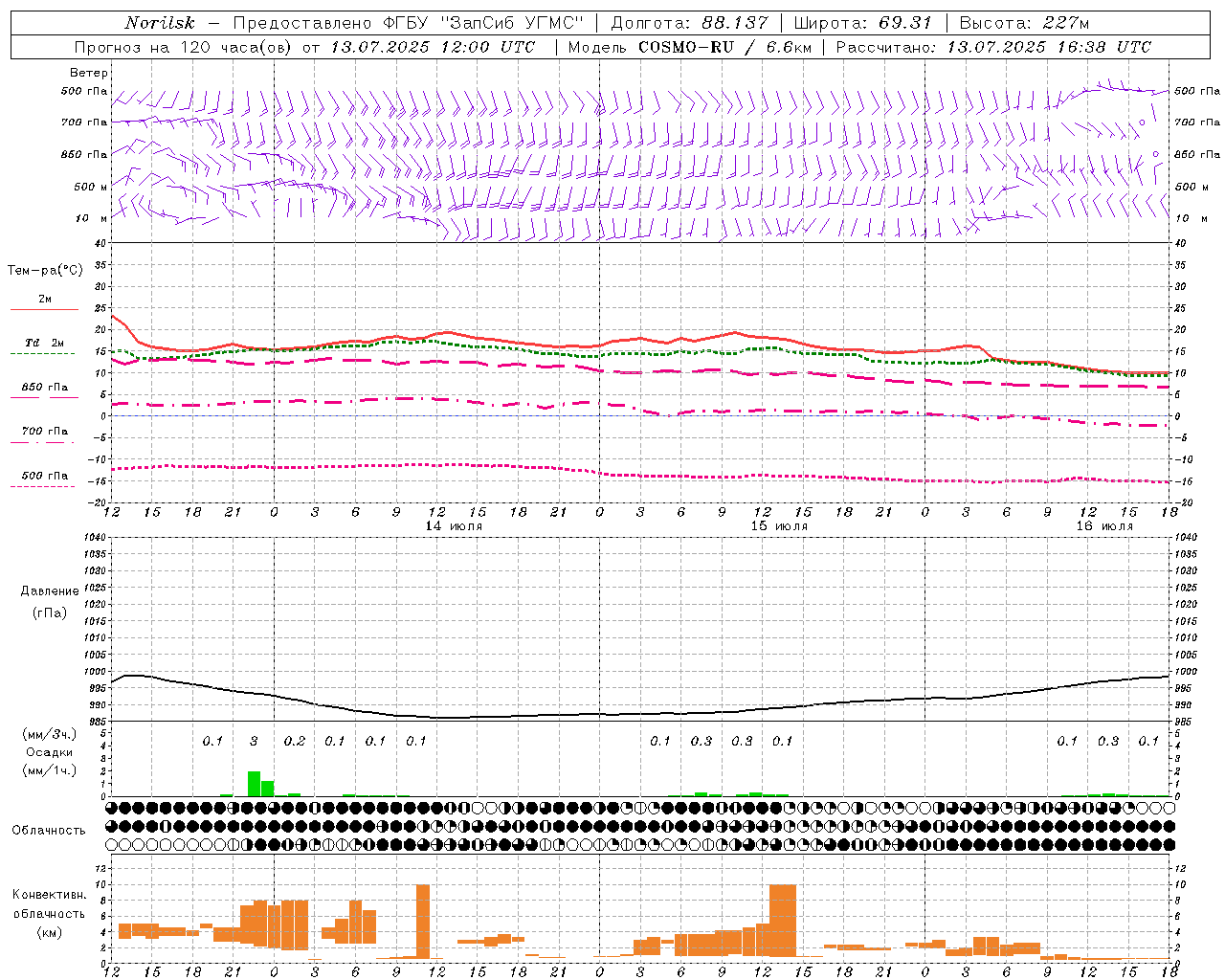Select the "Облачность" cloudiness label
The width and height of the screenshot is (1225, 980).
pos(49,831)
